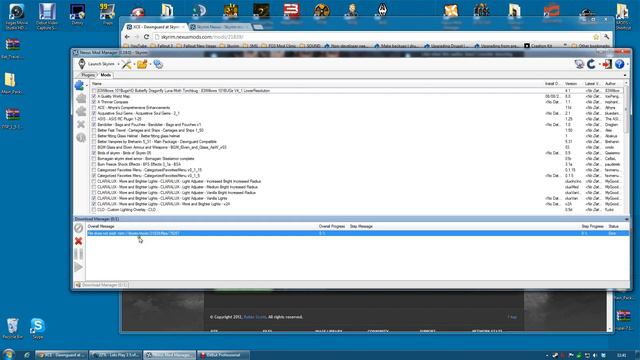The image size is (640, 360).
Task: Click the Launch Skyrim button
Action: tap(96, 64)
